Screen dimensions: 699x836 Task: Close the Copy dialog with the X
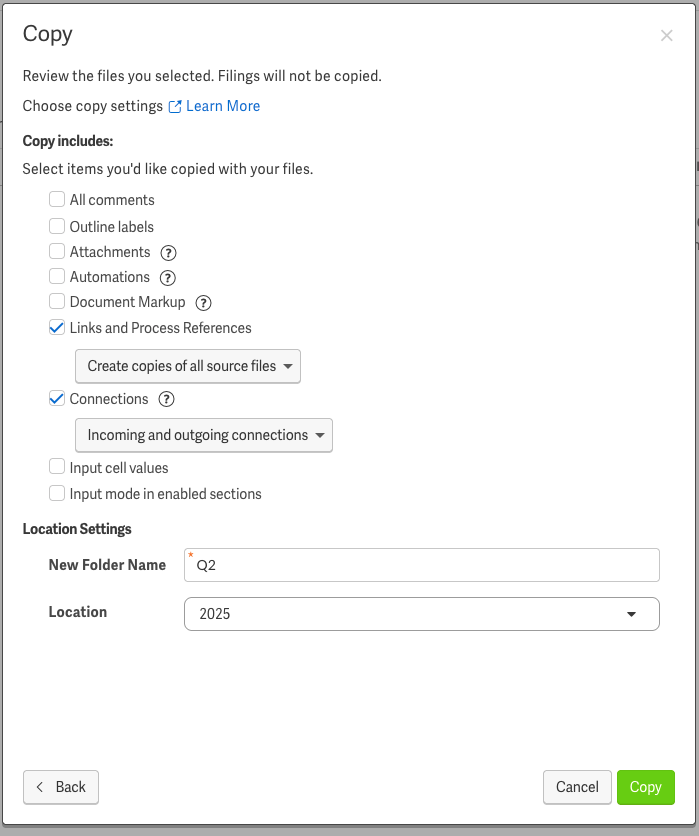click(x=666, y=36)
